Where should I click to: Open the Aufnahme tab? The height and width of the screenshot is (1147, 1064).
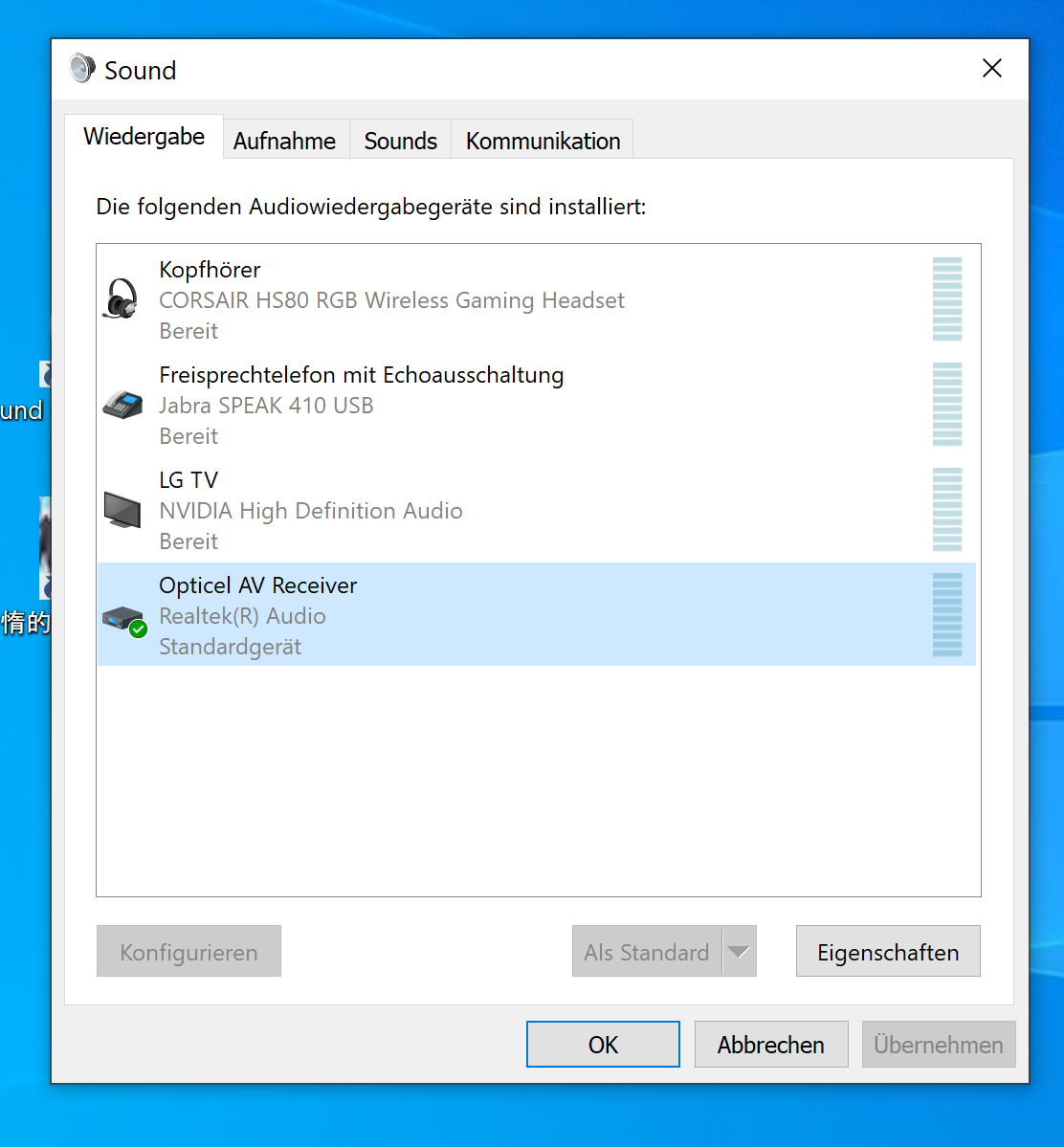coord(285,141)
